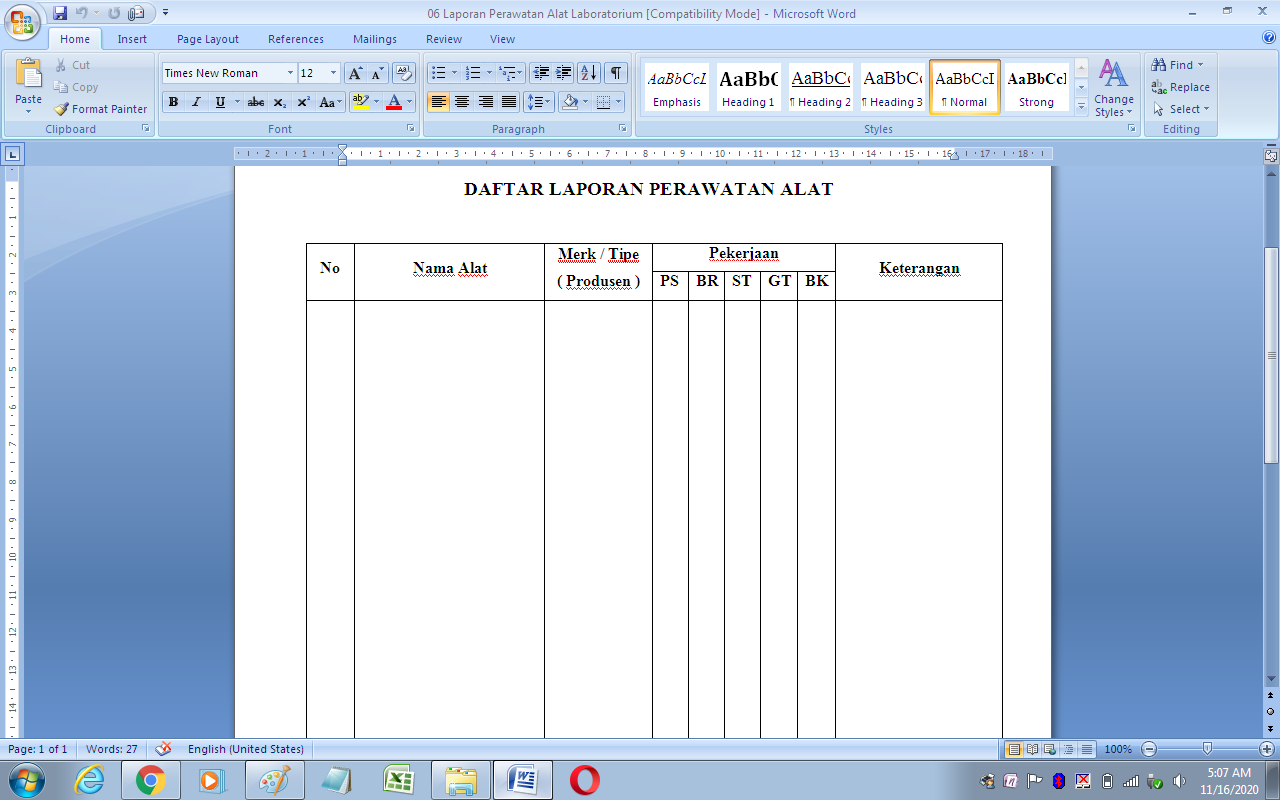Viewport: 1280px width, 800px height.
Task: Open the Line Spacing dropdown
Action: [537, 101]
